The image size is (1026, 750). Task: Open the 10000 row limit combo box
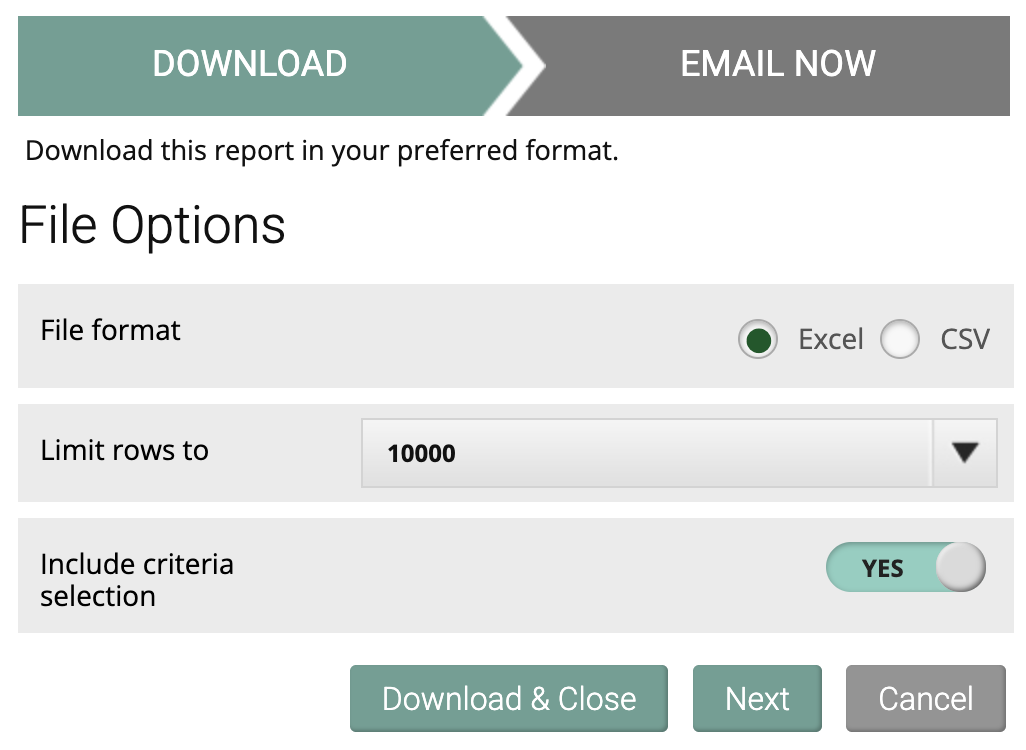(679, 453)
